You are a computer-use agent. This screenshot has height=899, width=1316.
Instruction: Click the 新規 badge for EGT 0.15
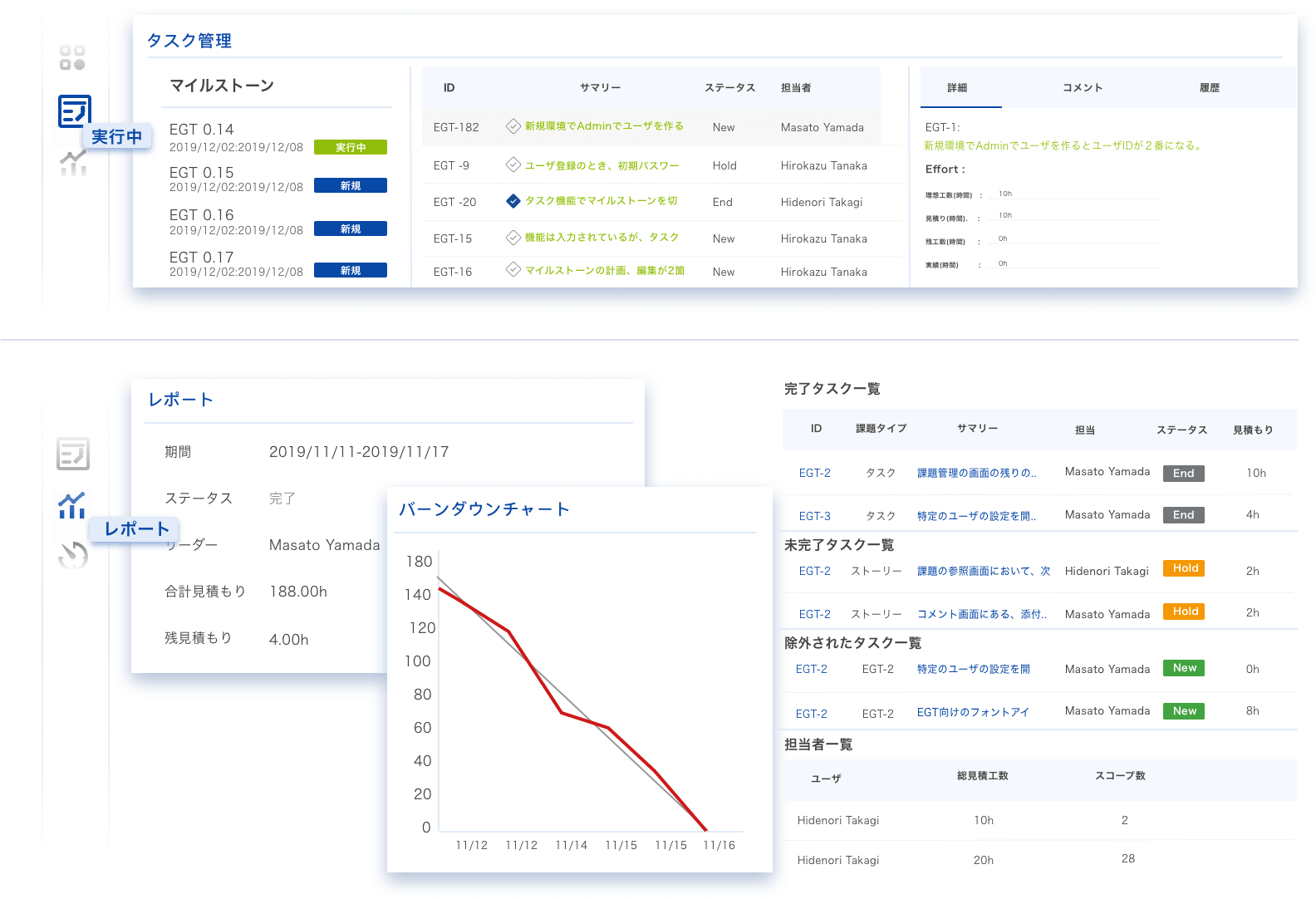351,185
